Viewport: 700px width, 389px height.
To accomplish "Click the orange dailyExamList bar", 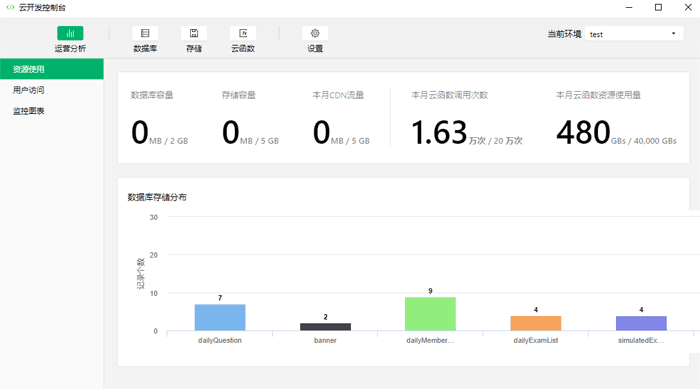I will [x=536, y=323].
